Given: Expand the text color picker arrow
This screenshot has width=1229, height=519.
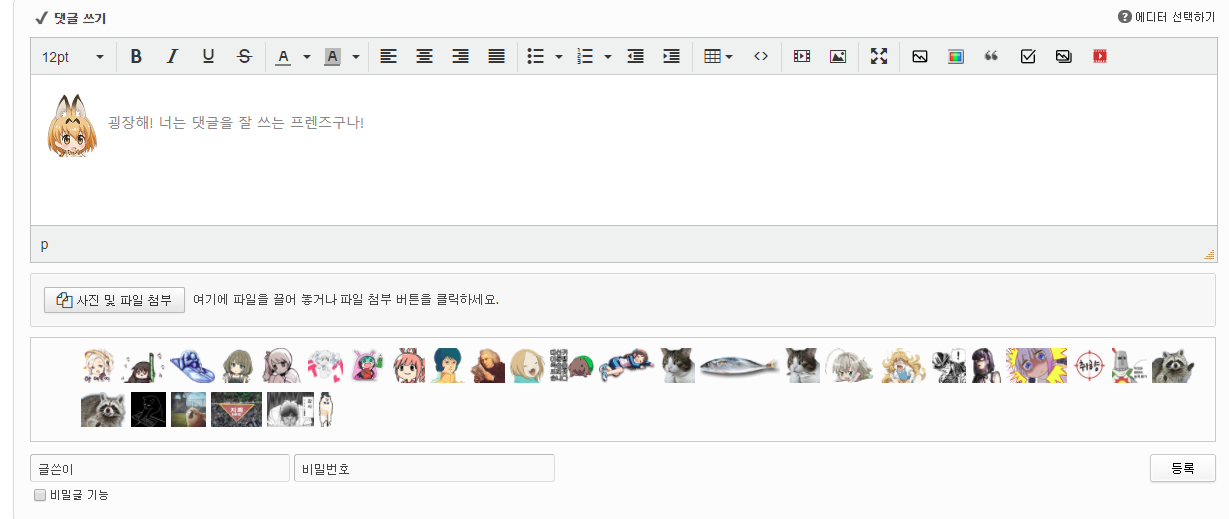Looking at the screenshot, I should click(x=307, y=57).
